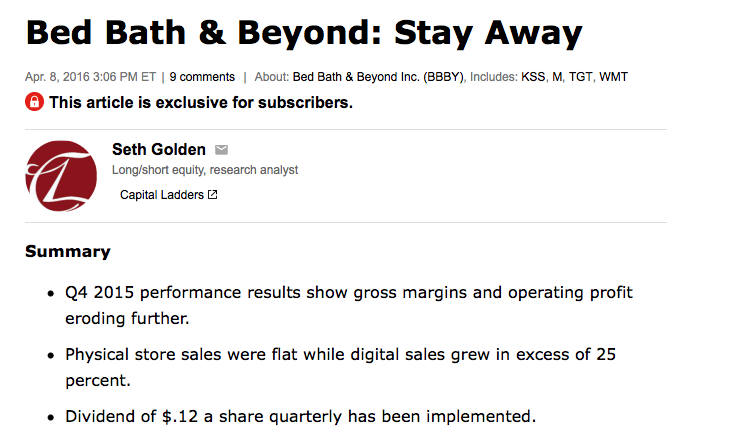Go to the TGT ticker link

click(x=581, y=77)
